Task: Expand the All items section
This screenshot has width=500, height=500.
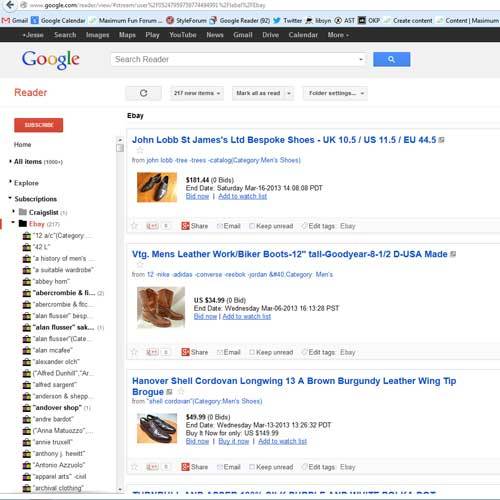Action: tap(10, 161)
